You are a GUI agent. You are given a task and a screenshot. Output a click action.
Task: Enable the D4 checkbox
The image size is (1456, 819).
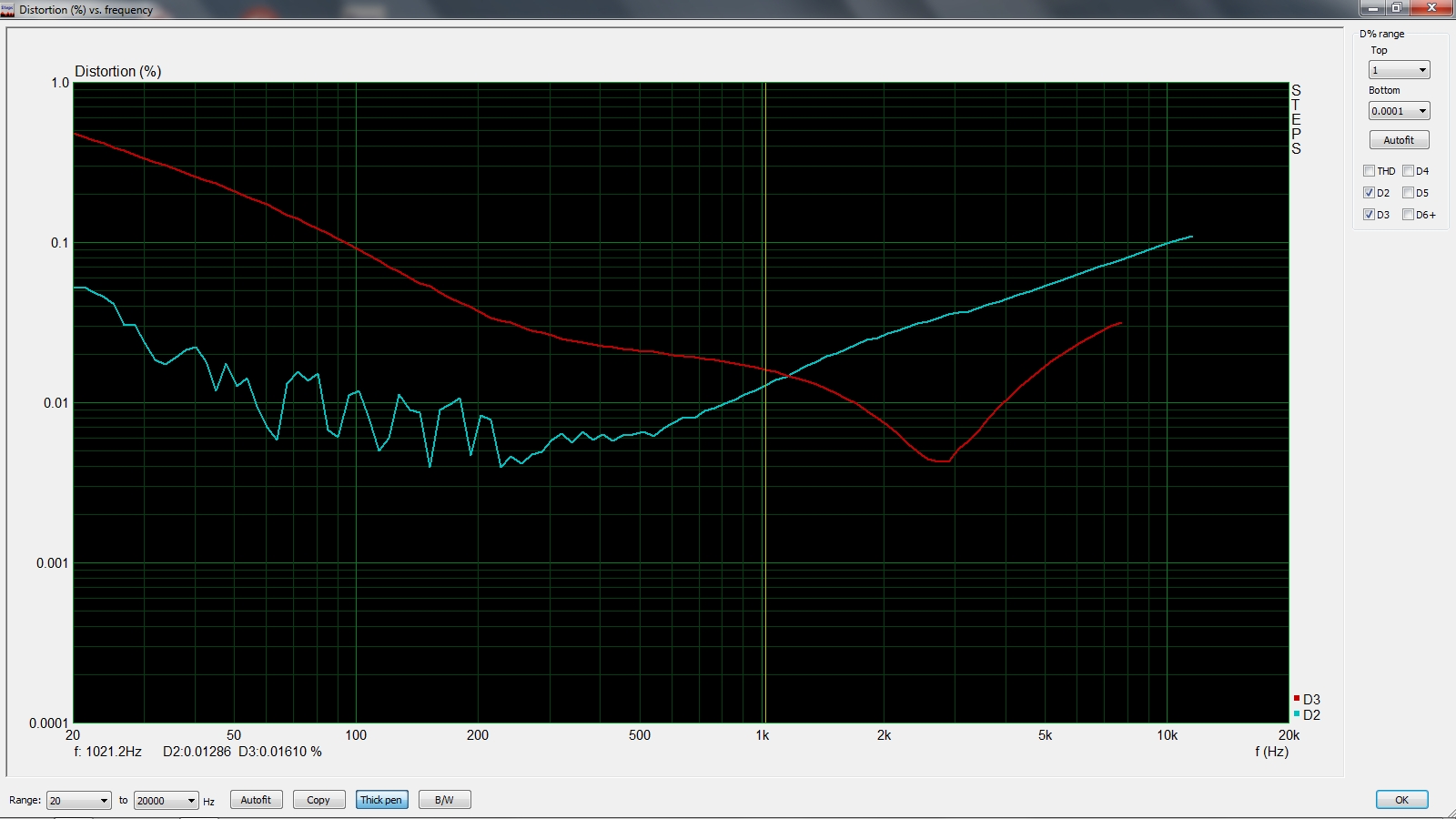1408,171
